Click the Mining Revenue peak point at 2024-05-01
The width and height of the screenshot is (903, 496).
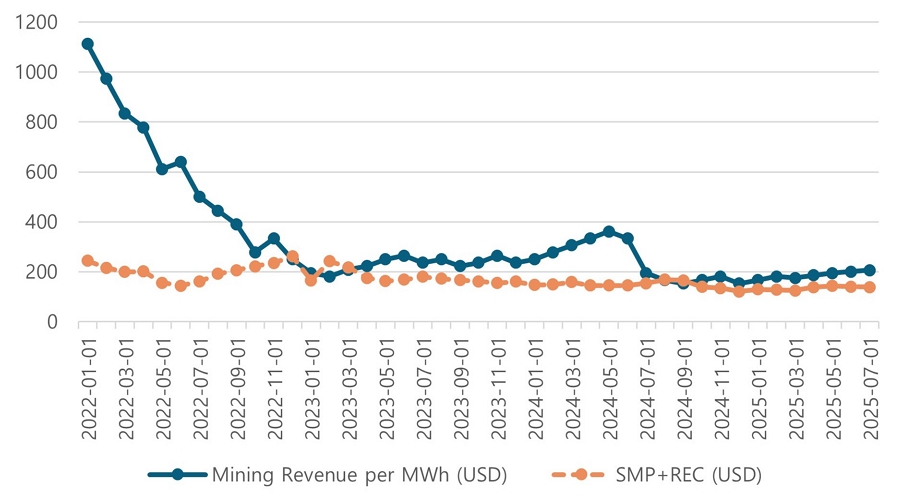[x=609, y=232]
